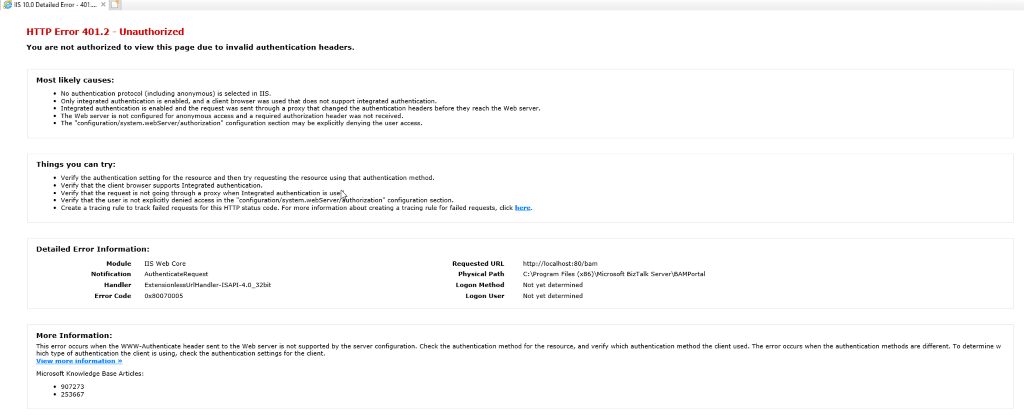Click the 'Logon Method' label

click(485, 285)
